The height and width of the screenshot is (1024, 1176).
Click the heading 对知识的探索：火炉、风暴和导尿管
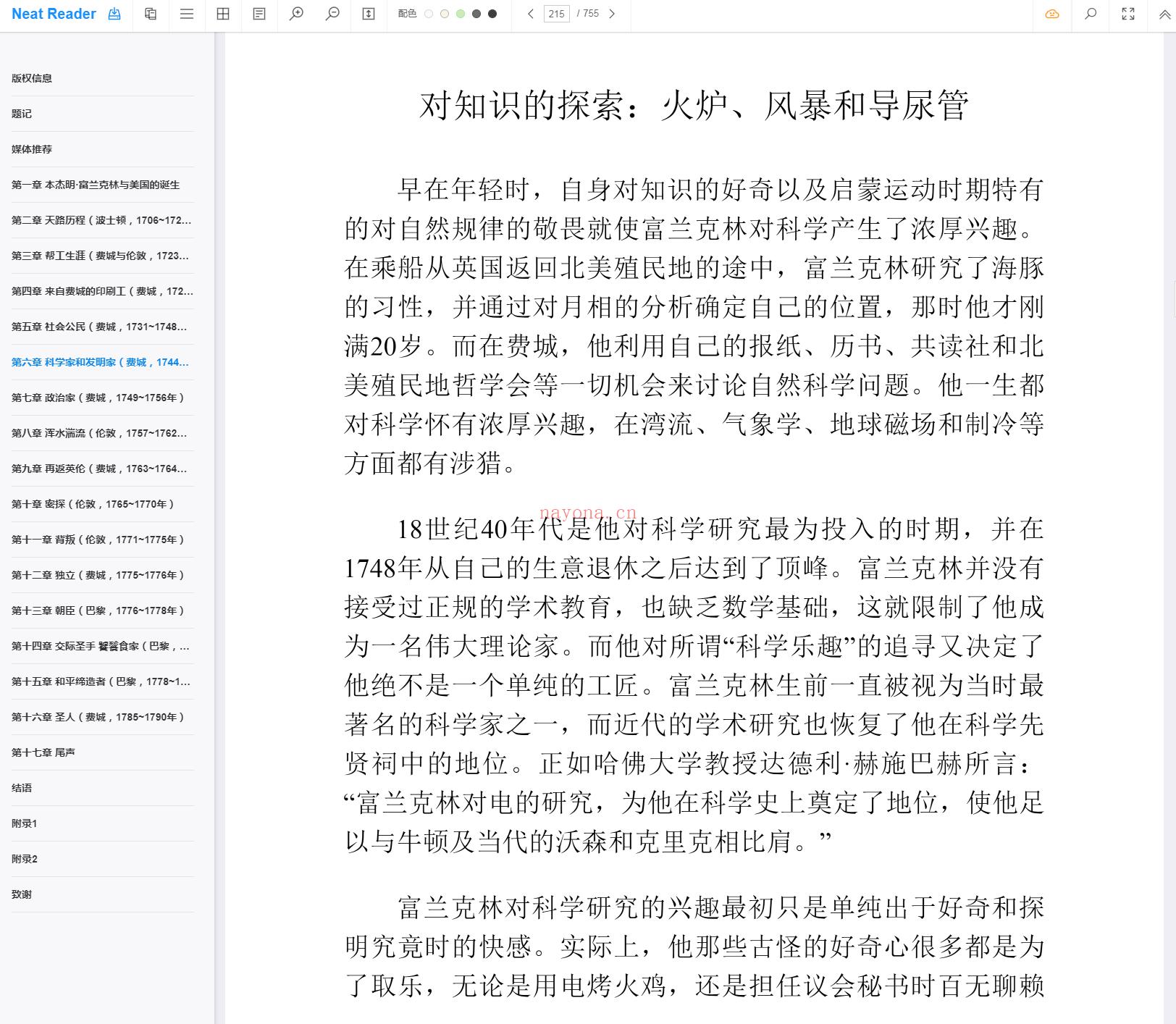694,106
